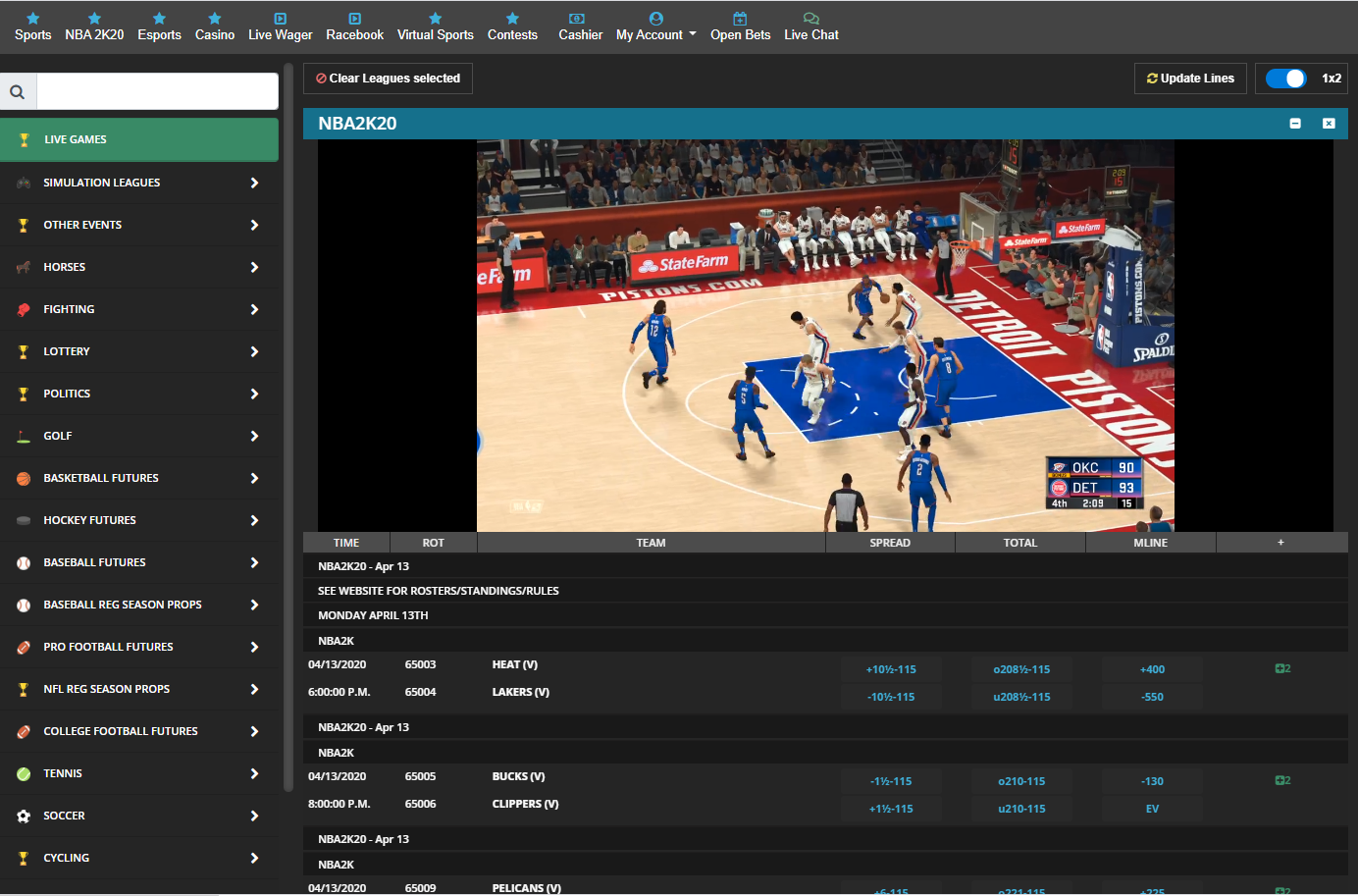Click the sidebar vertical scrollbar

pos(287,427)
